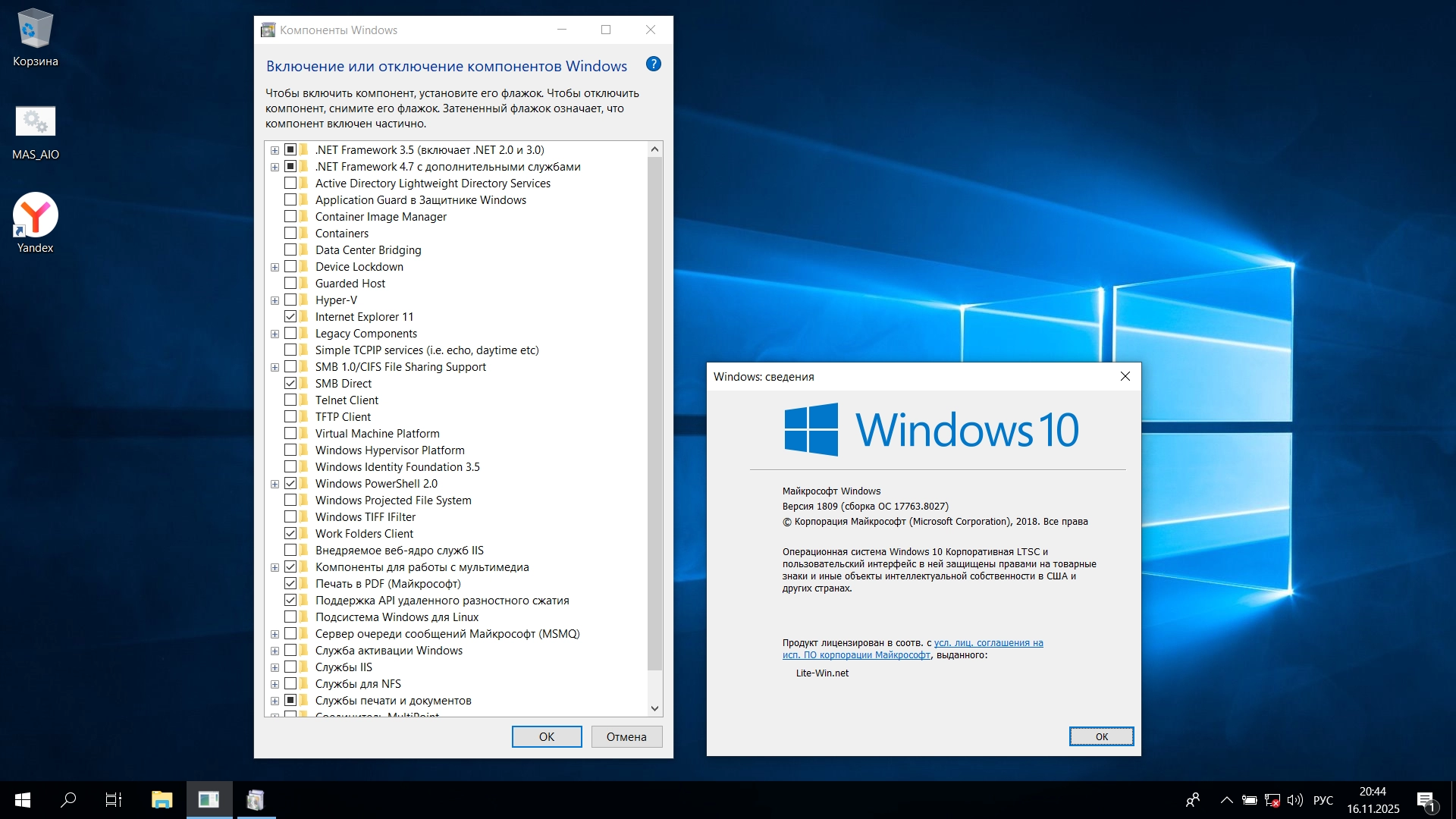
Task: Click the help question mark icon
Action: [x=653, y=64]
